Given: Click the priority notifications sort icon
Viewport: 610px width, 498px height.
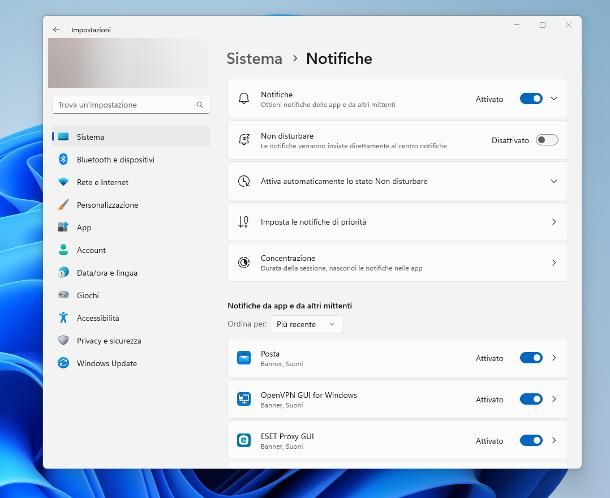Looking at the screenshot, I should 244,222.
